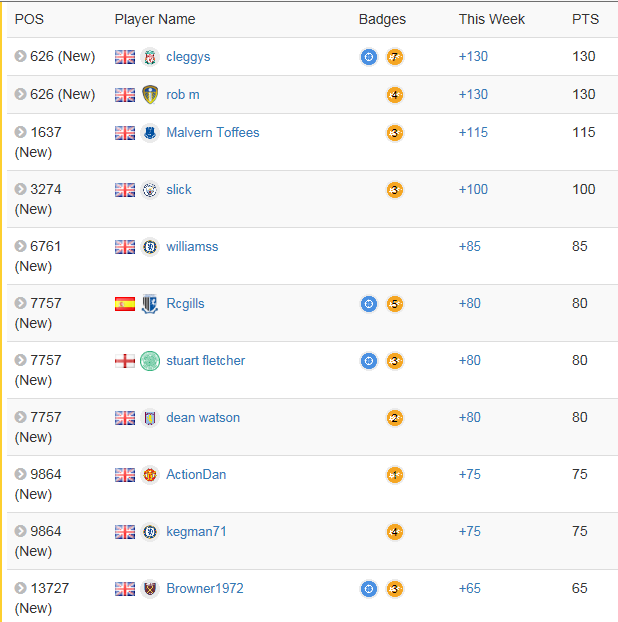Click the orange 7 badge for cleggys
This screenshot has height=622, width=618.
(395, 57)
